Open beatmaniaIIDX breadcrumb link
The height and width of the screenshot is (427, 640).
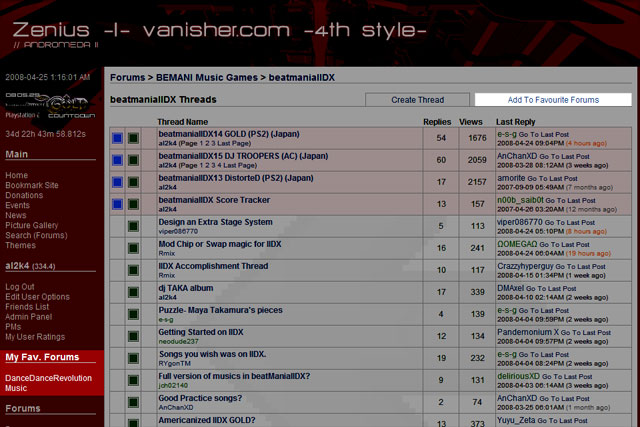[302, 78]
